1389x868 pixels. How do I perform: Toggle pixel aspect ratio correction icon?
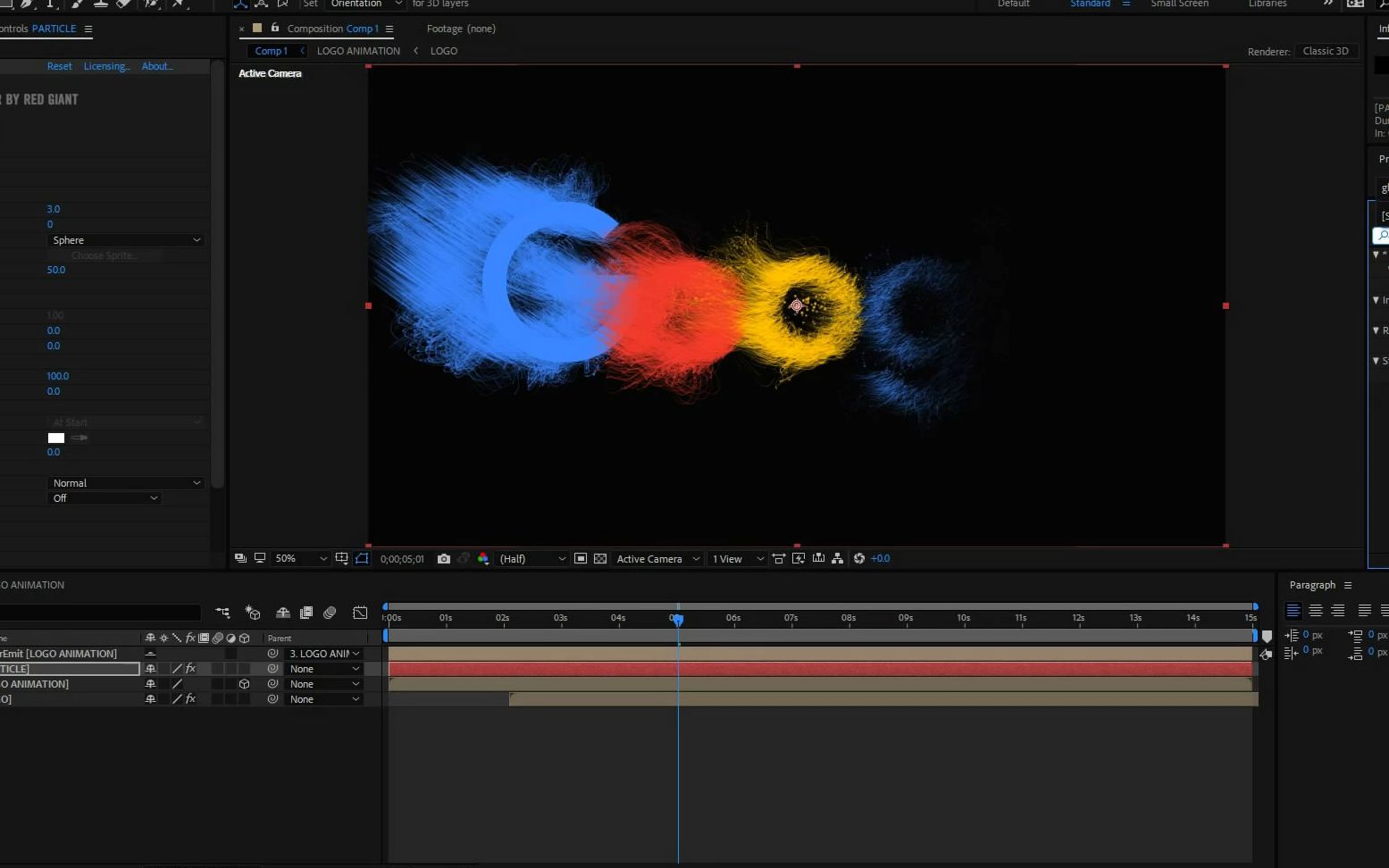pyautogui.click(x=779, y=559)
